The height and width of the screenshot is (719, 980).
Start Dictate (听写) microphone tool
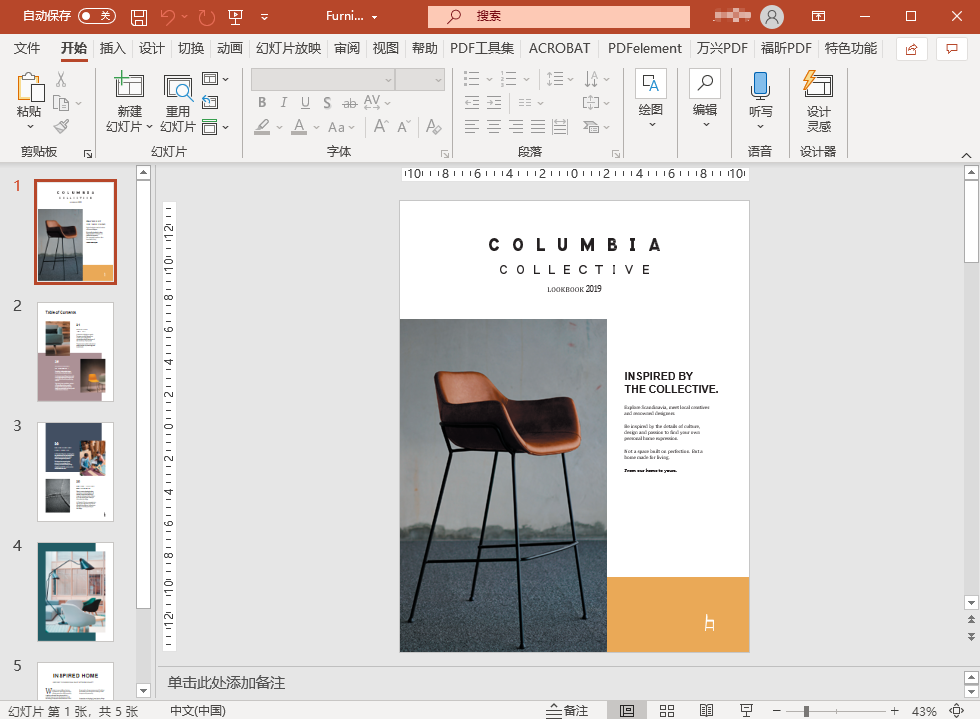point(760,86)
